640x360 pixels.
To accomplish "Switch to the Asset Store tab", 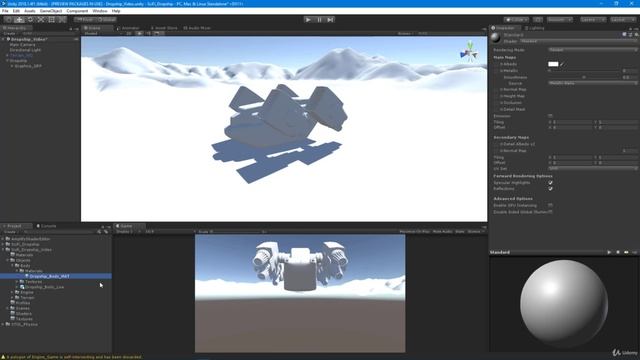I will [164, 28].
